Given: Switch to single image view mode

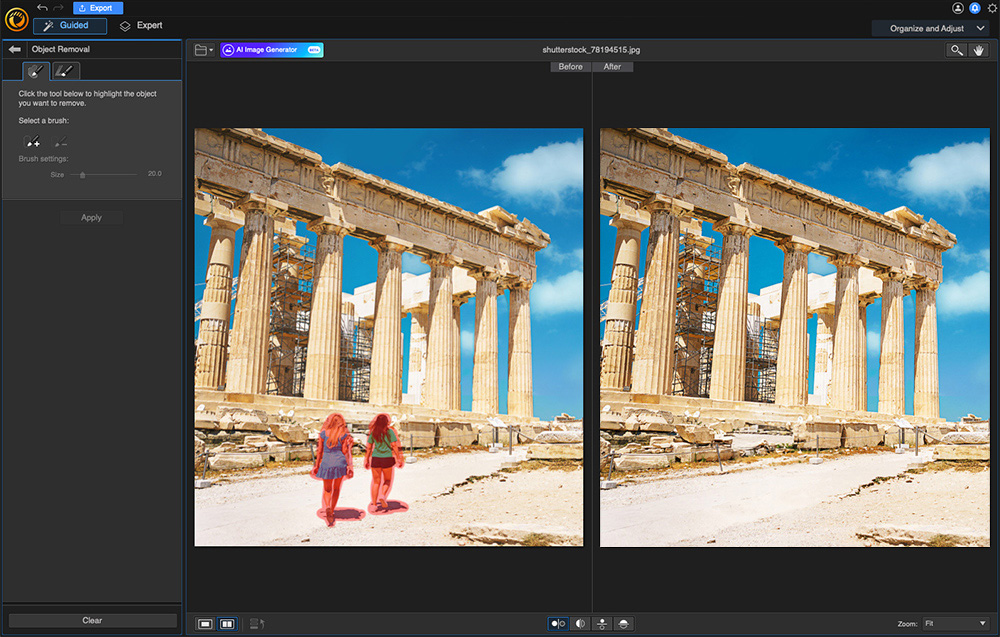Looking at the screenshot, I should tap(205, 624).
